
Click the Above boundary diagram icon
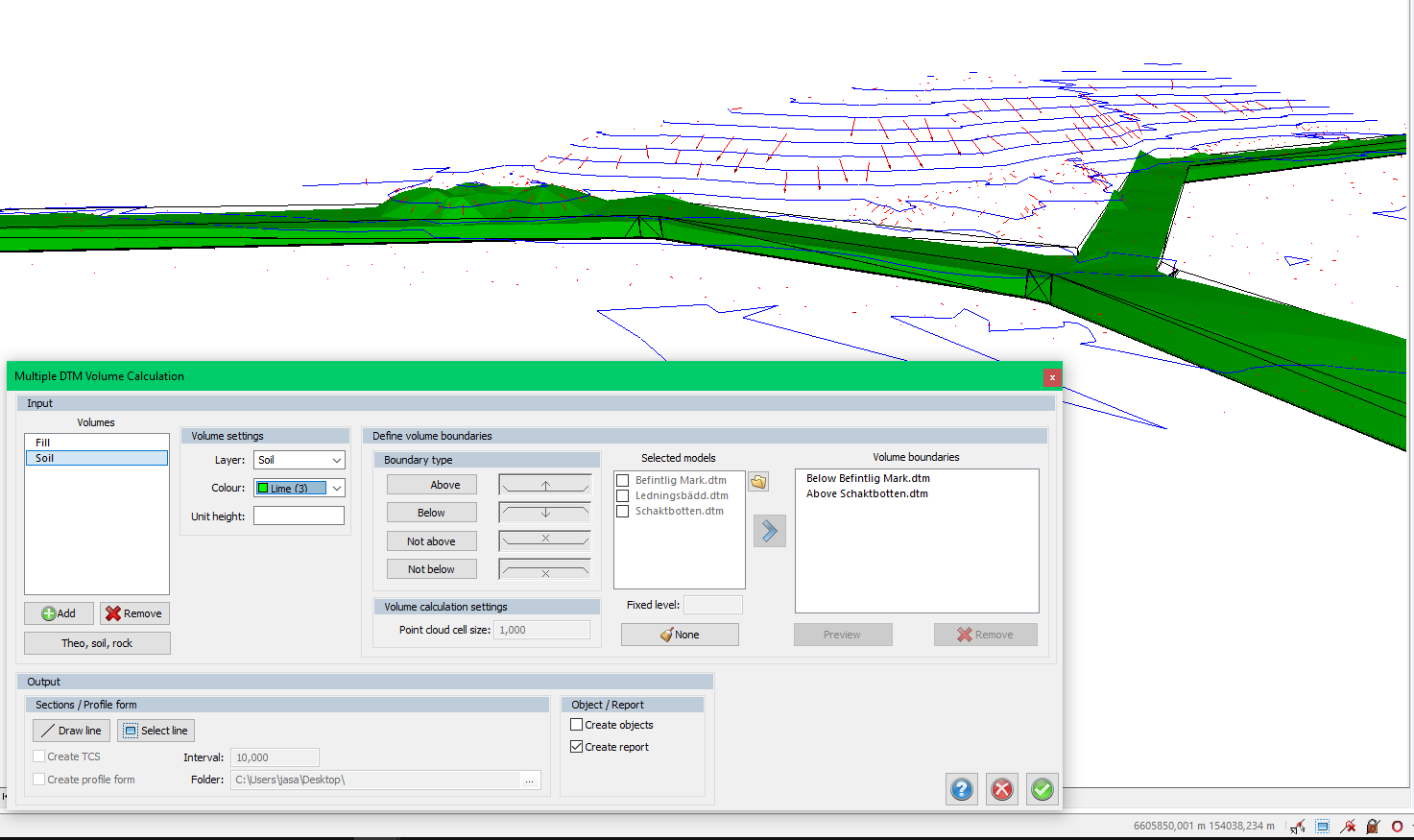[x=544, y=485]
